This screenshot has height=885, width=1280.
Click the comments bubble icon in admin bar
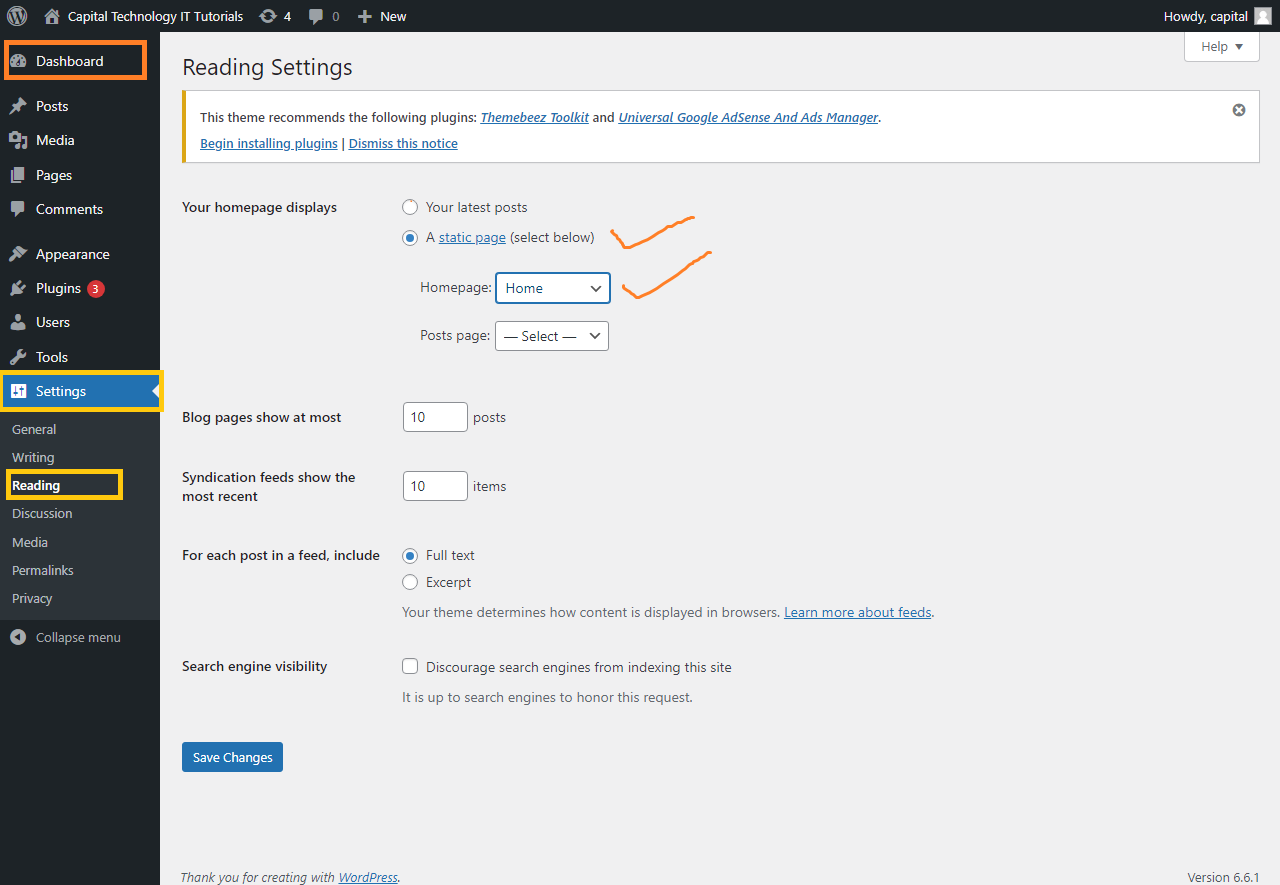tap(316, 16)
